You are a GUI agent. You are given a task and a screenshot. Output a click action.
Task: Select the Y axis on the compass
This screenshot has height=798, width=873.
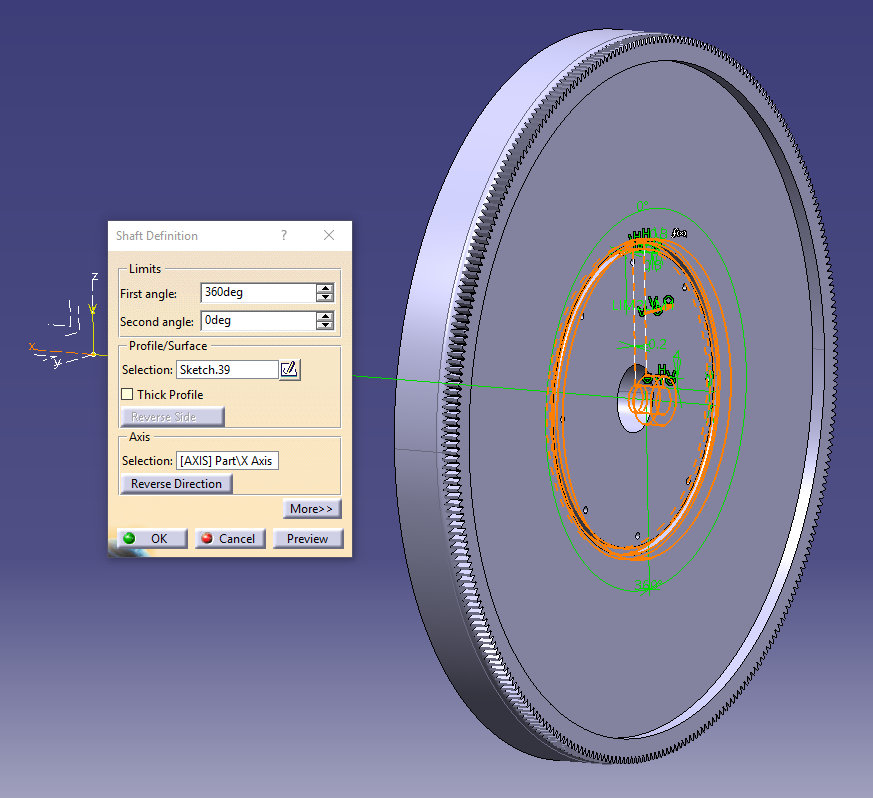tap(55, 363)
